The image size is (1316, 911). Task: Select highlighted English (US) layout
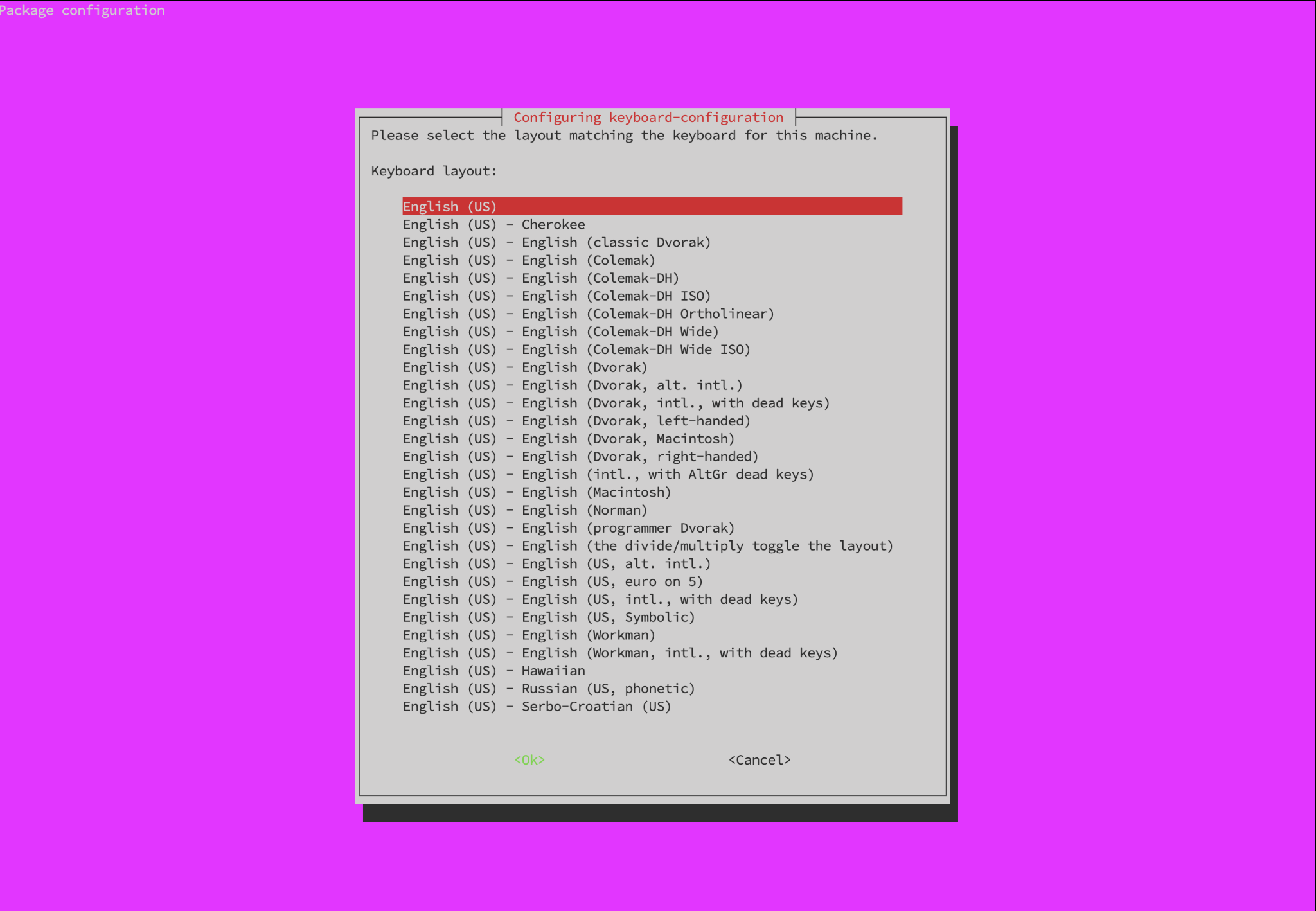coord(450,206)
